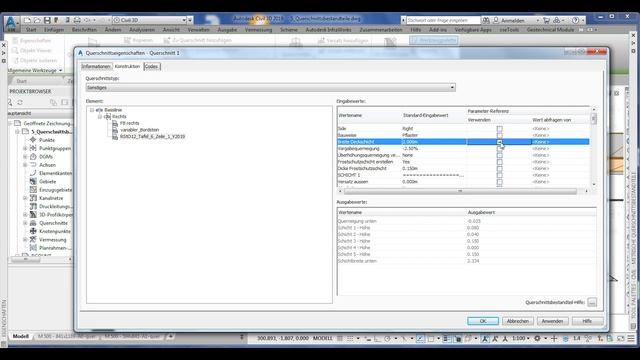Open the Start ribbon tab
The width and height of the screenshot is (640, 360).
pos(31,30)
